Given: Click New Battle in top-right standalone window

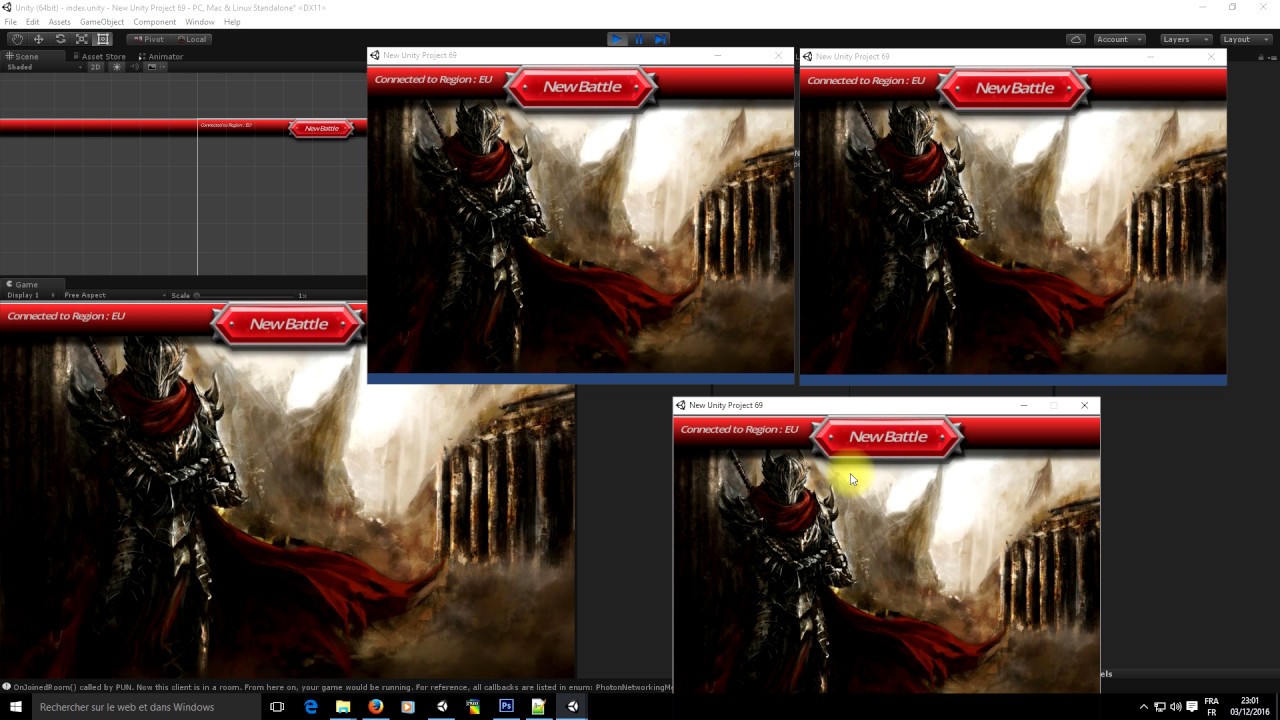Looking at the screenshot, I should [x=1015, y=88].
